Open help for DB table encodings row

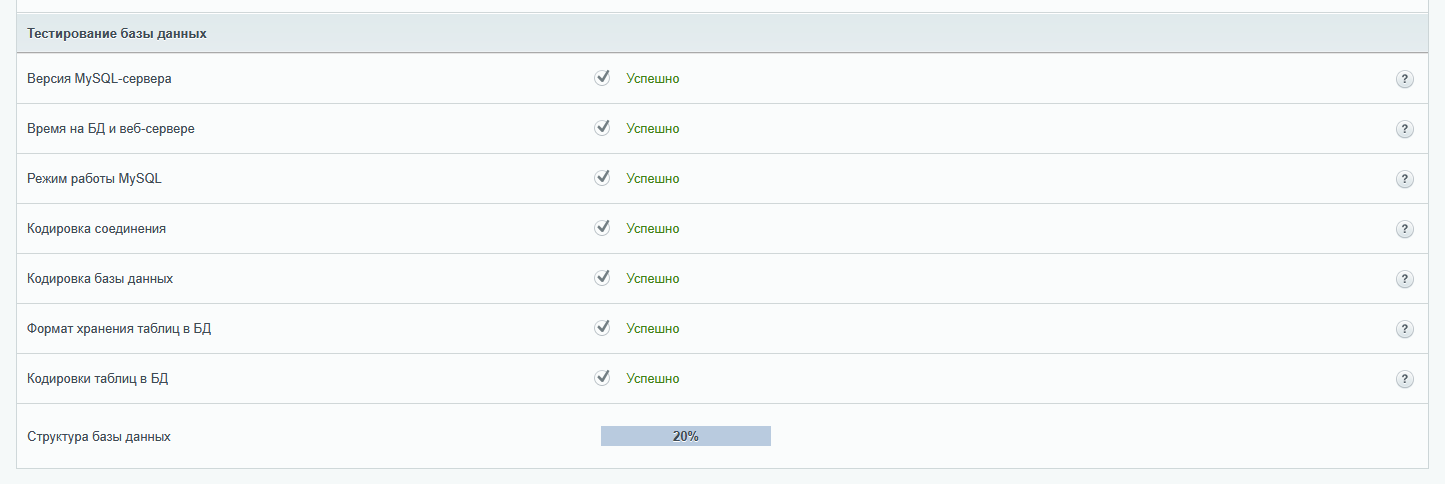(x=1404, y=379)
